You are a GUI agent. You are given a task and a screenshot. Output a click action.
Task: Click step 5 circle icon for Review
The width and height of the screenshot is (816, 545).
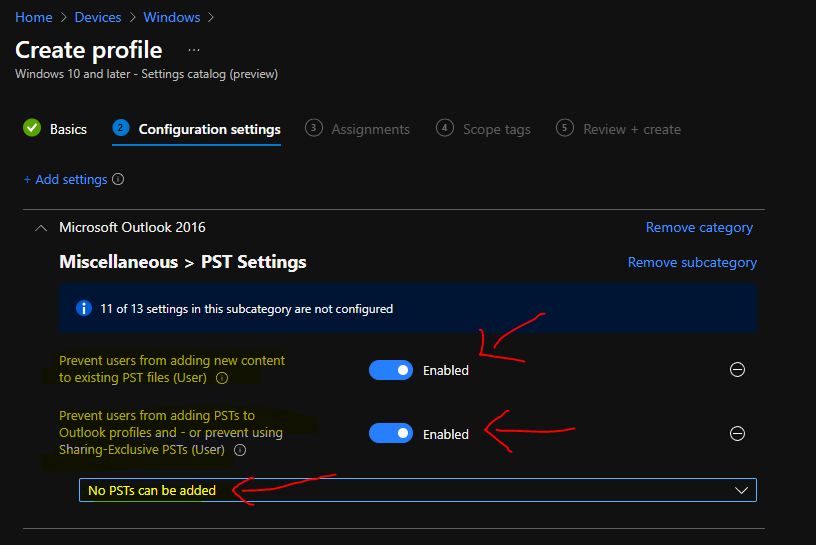pyautogui.click(x=565, y=128)
